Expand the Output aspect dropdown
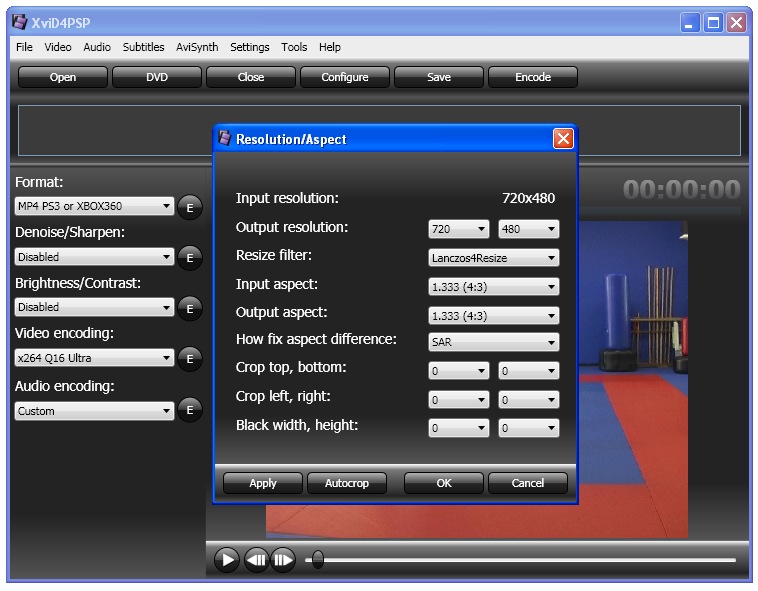Viewport: 758px width, 591px height. click(494, 316)
